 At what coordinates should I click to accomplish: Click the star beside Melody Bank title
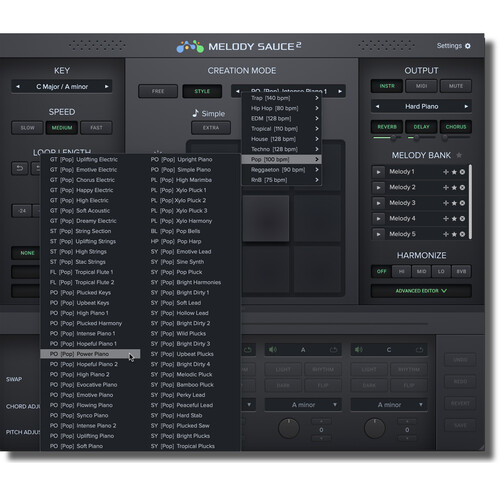point(459,155)
